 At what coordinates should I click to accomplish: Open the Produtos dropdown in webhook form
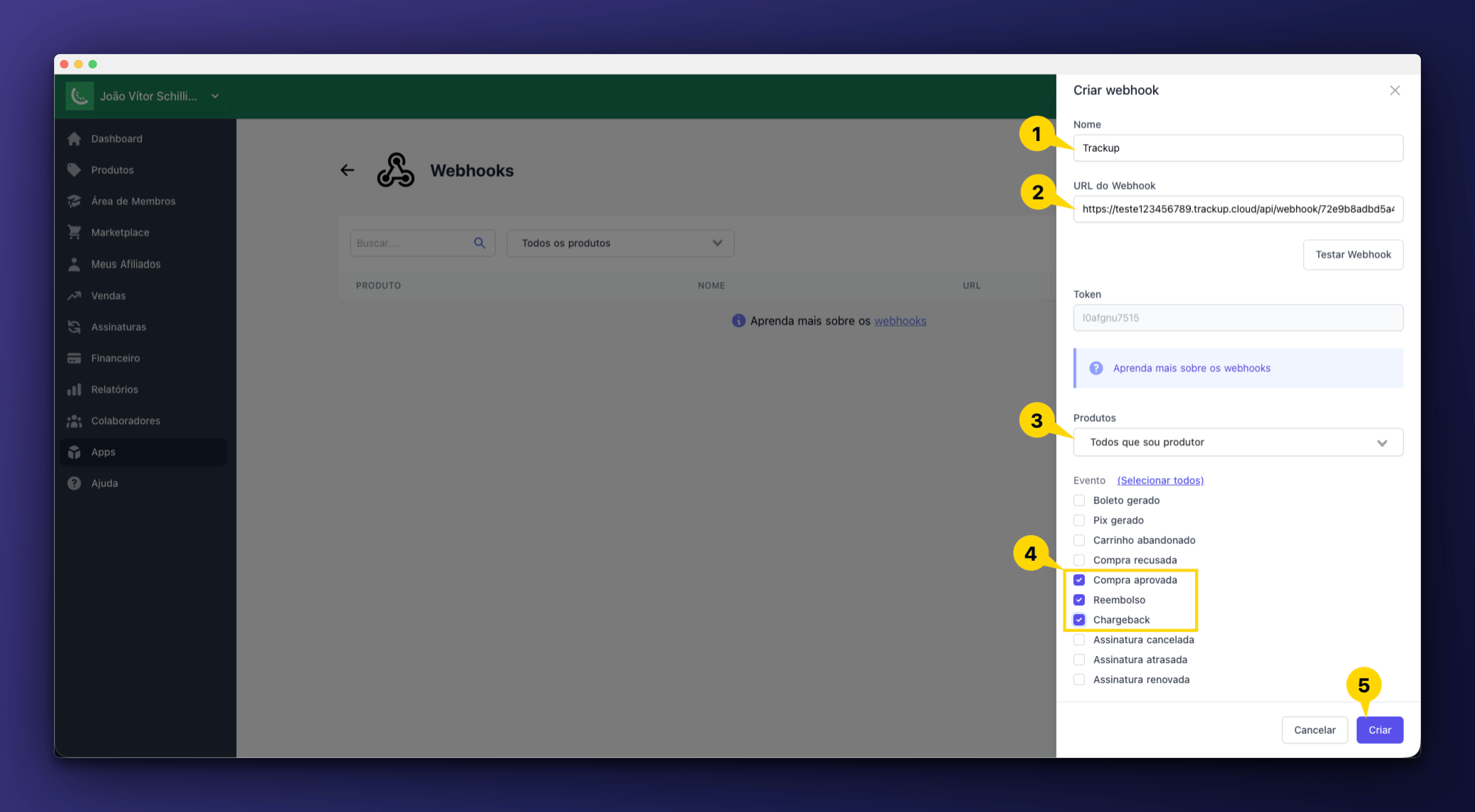pyautogui.click(x=1238, y=442)
